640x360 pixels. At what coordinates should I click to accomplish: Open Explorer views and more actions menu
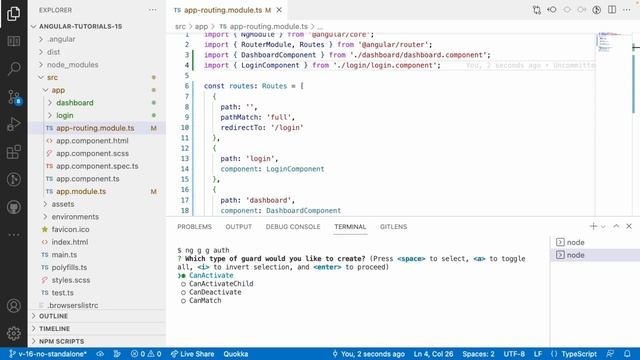(x=153, y=10)
